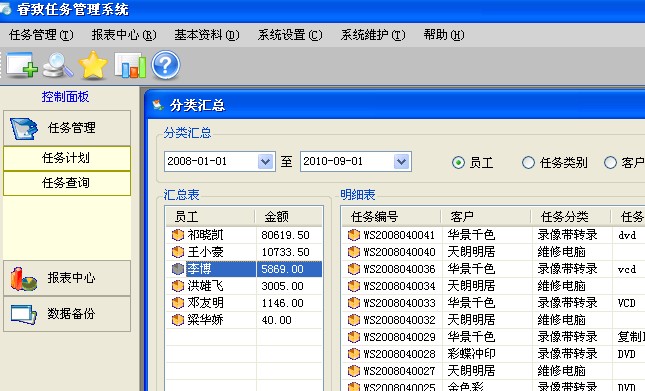Click the yellow star toolbar icon
The image size is (645, 391).
pos(93,65)
